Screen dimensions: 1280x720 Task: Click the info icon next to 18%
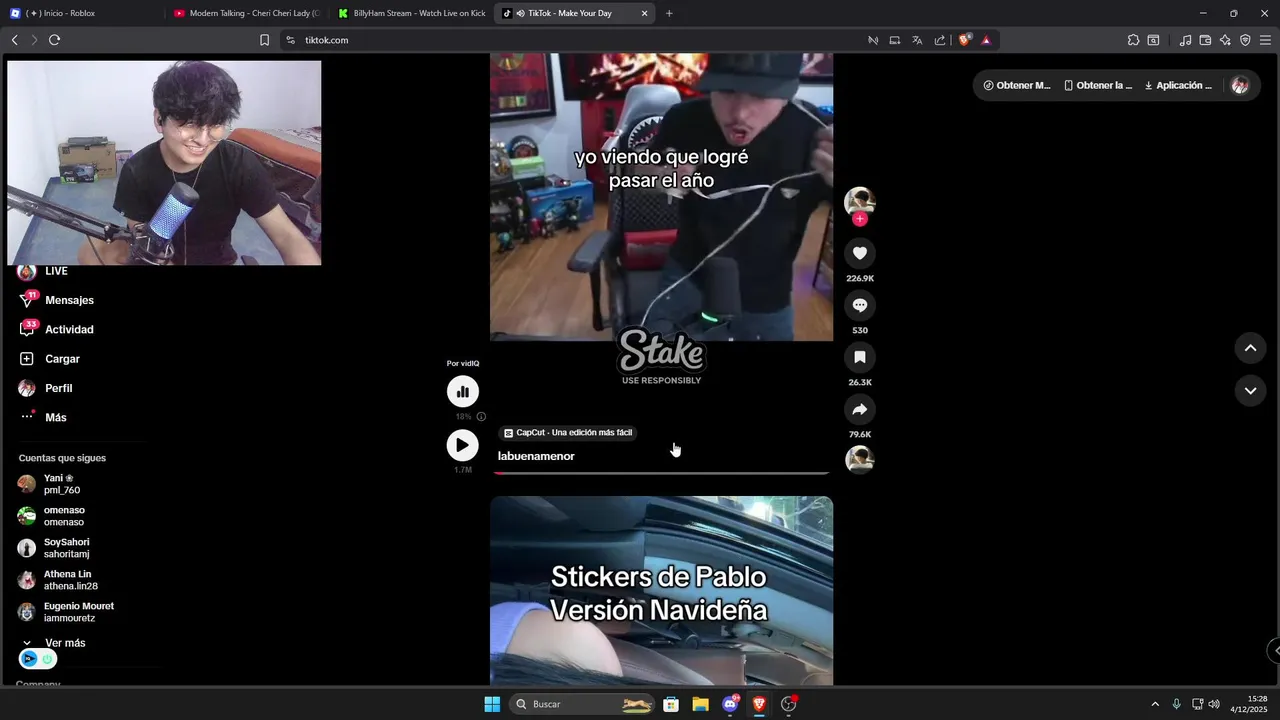click(x=481, y=417)
